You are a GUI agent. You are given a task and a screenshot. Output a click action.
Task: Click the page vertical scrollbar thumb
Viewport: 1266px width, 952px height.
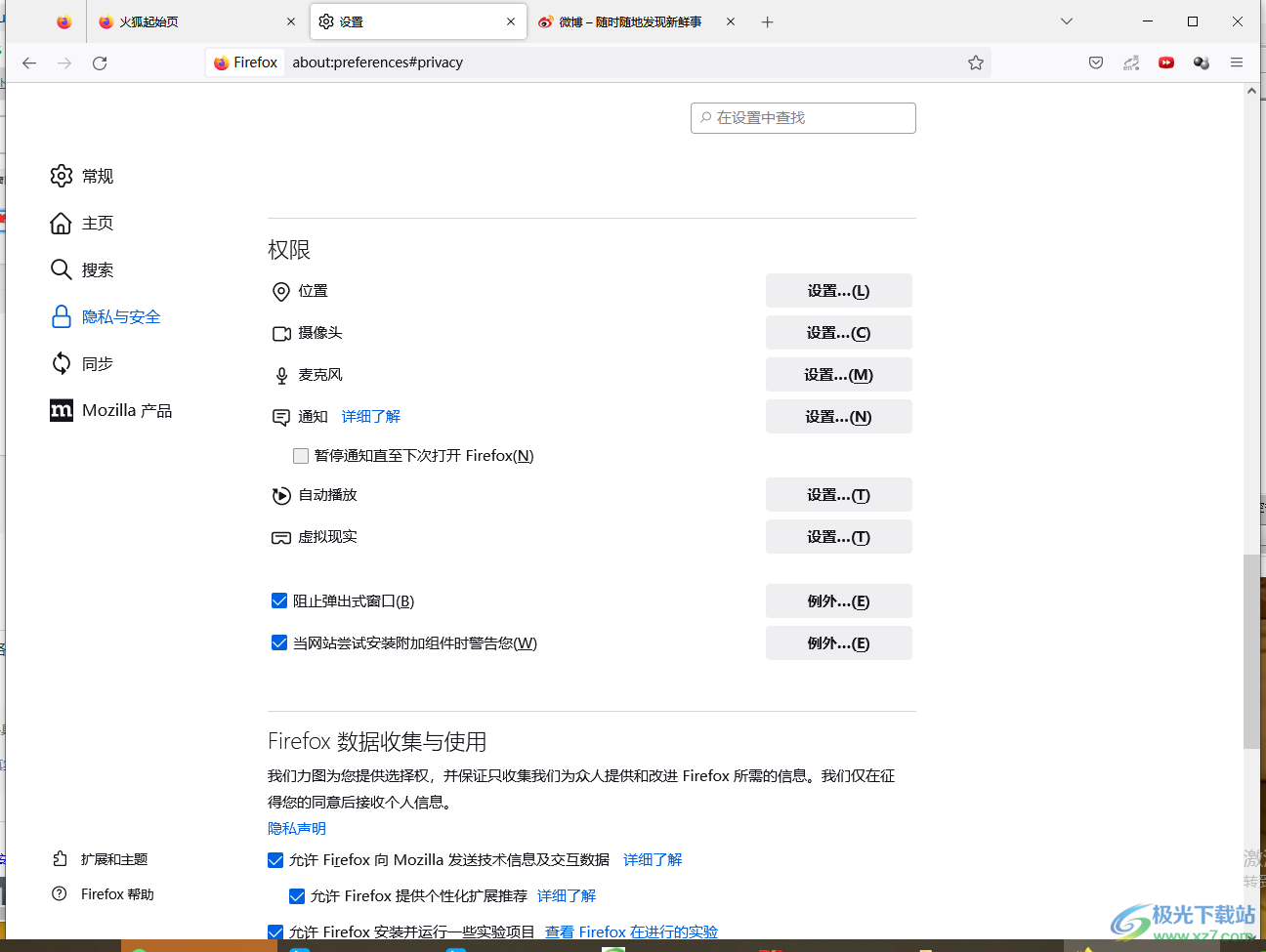(1251, 651)
